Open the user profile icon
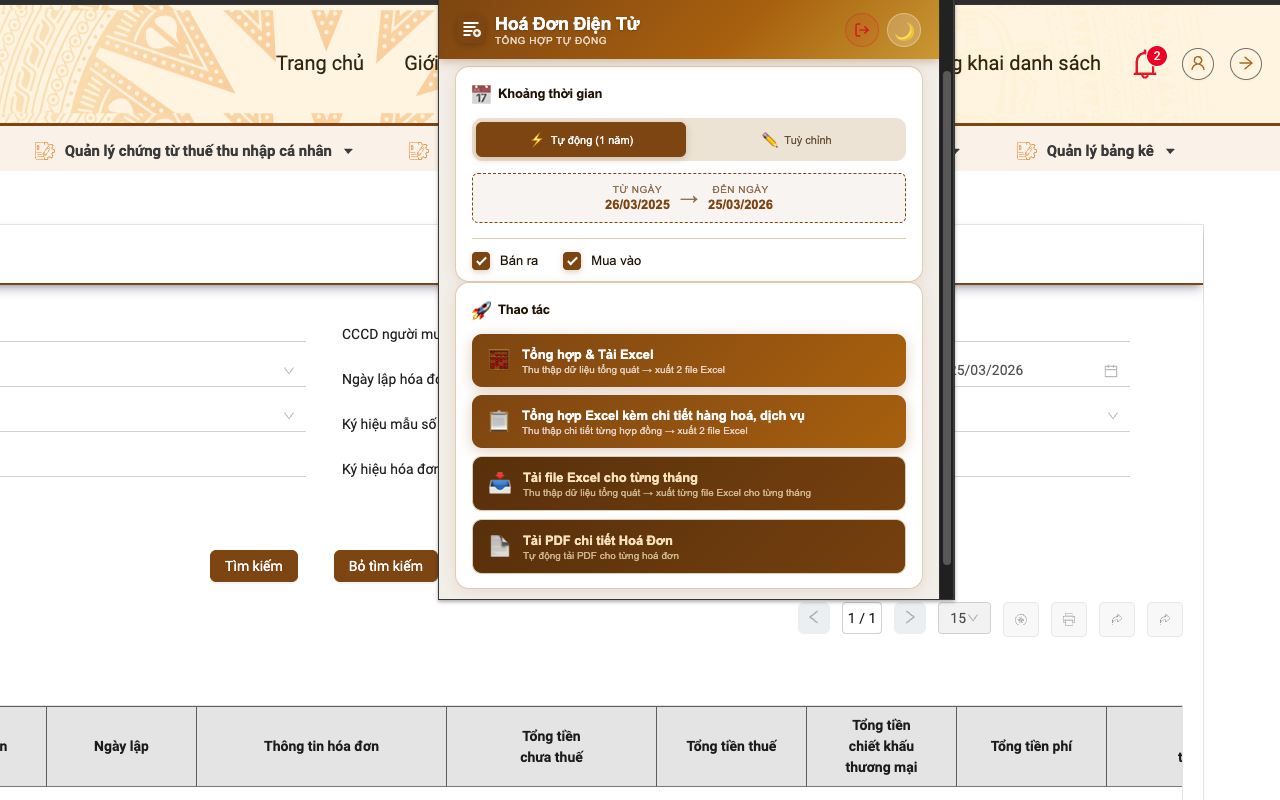This screenshot has height=800, width=1280. point(1198,64)
